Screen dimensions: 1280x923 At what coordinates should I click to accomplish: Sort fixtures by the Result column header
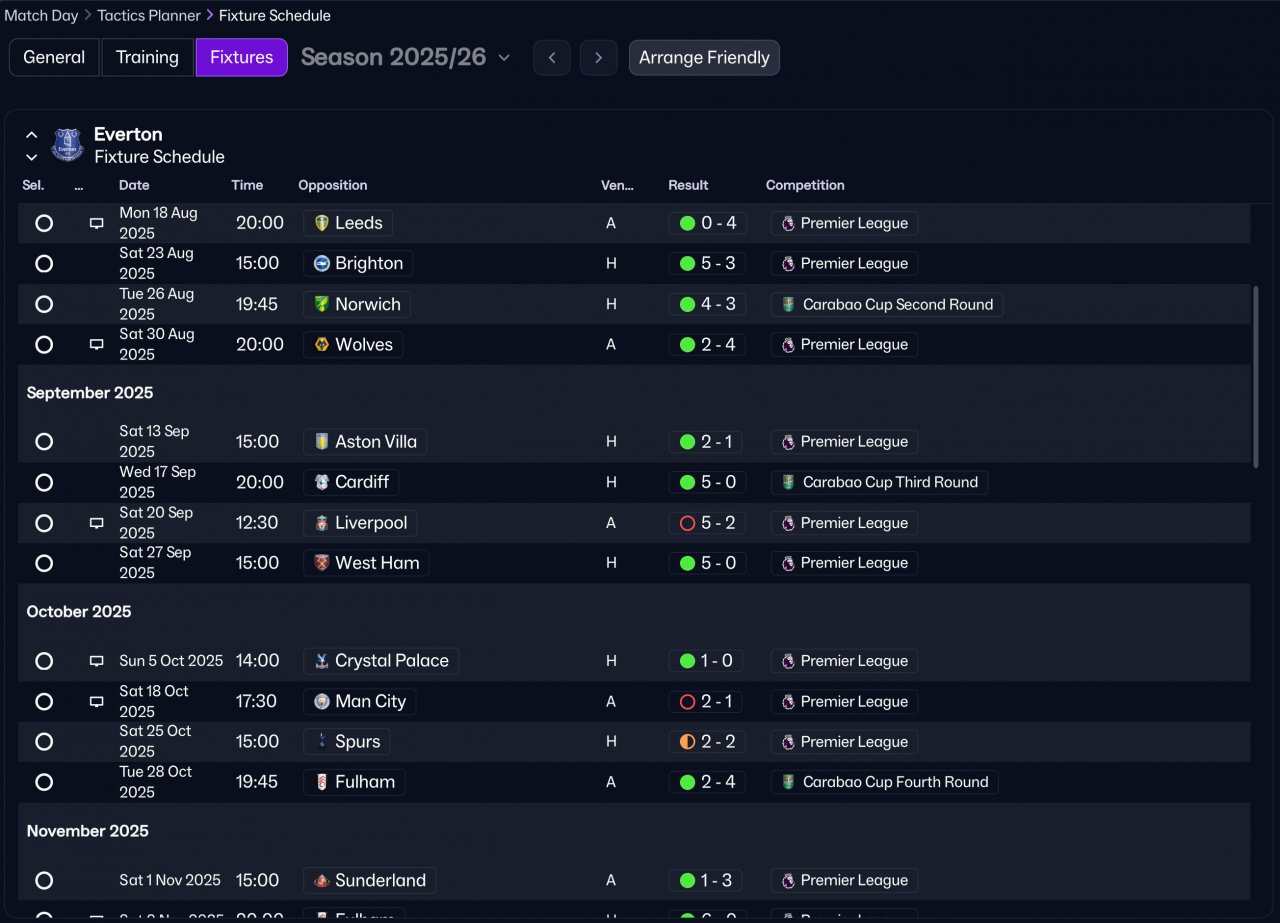tap(688, 185)
